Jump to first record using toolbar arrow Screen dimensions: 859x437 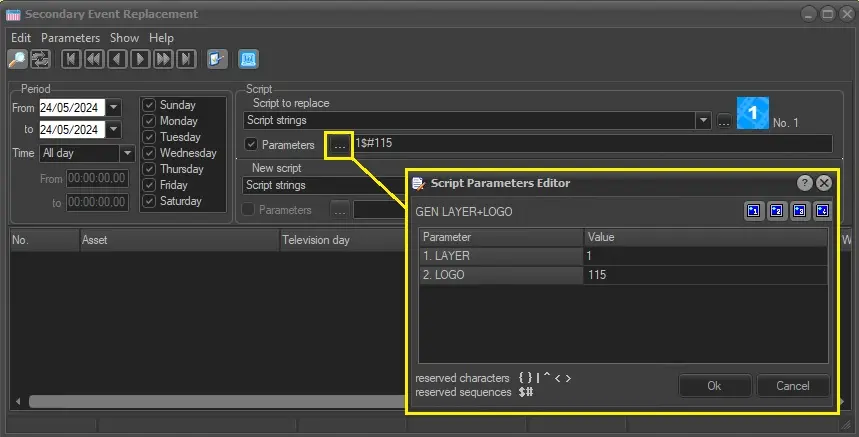pos(71,59)
